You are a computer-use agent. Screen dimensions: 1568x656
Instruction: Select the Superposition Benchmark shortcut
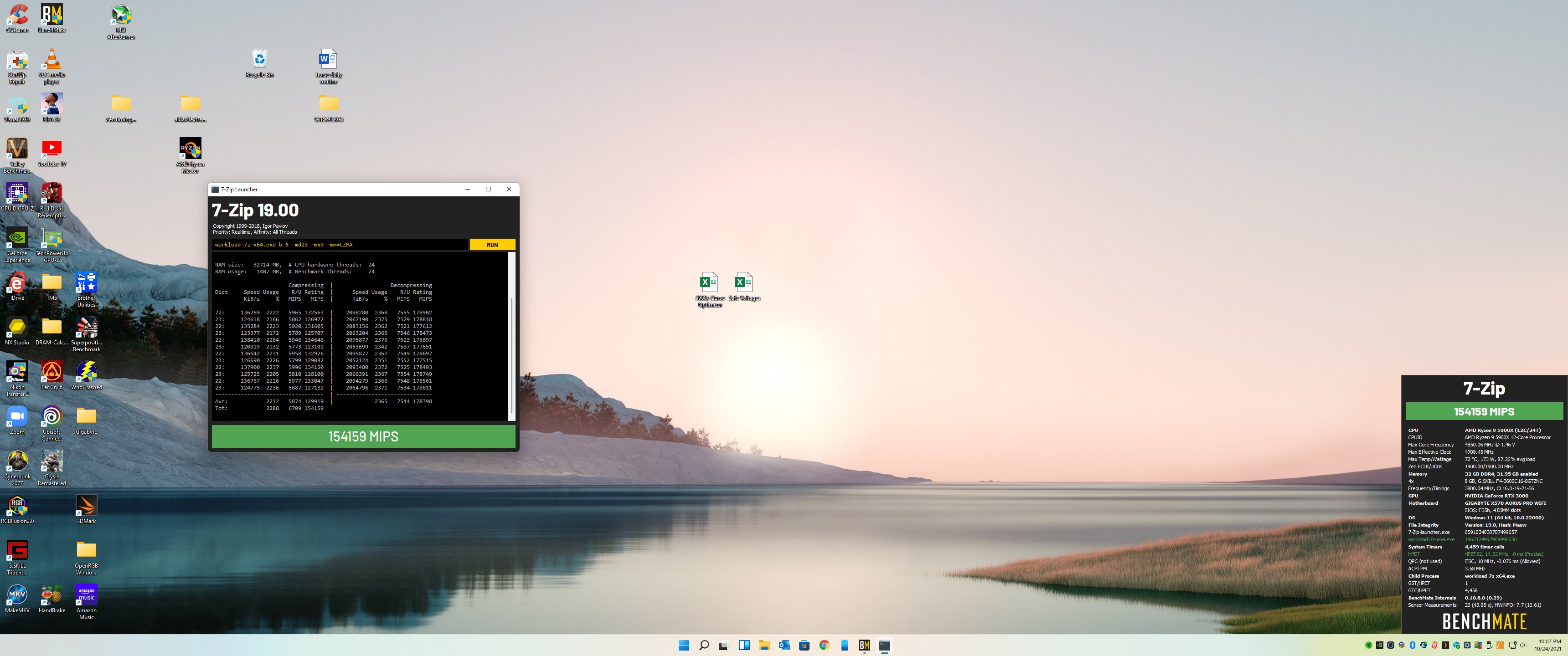87,335
